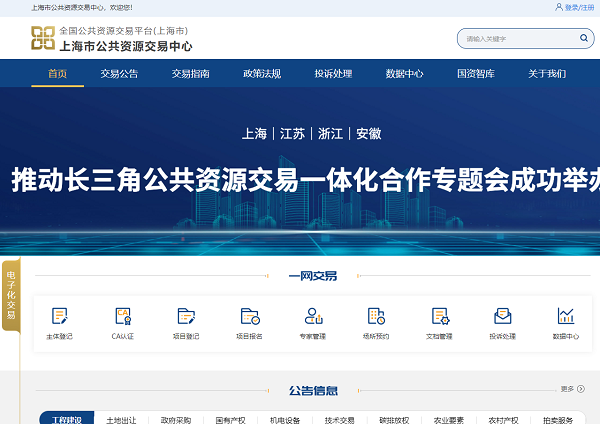The image size is (600, 424).
Task: Switch to the 农村产权 announcement tab
Action: pyautogui.click(x=504, y=420)
